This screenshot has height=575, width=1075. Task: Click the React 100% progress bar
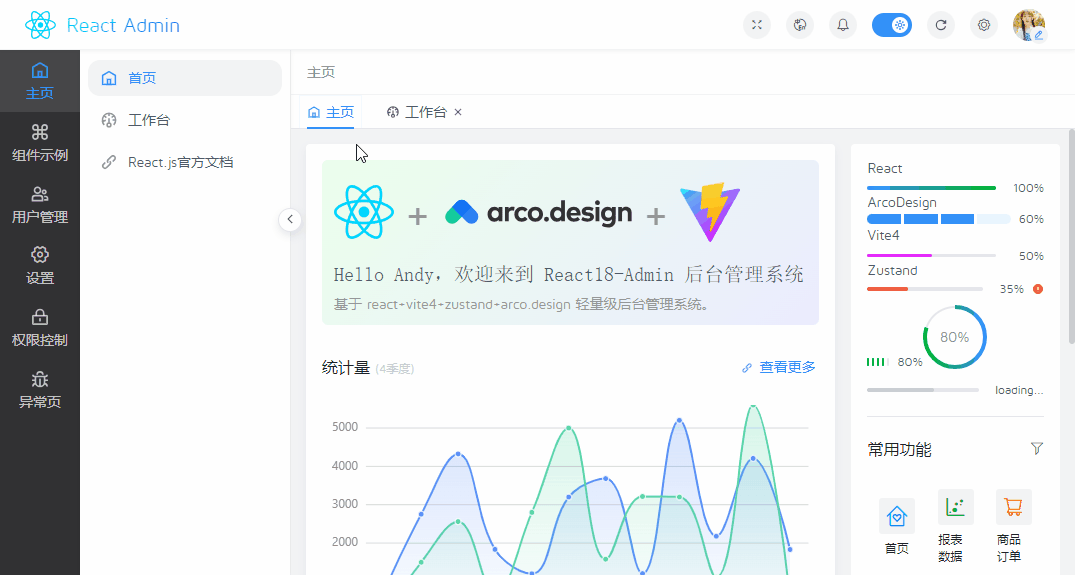(x=931, y=188)
